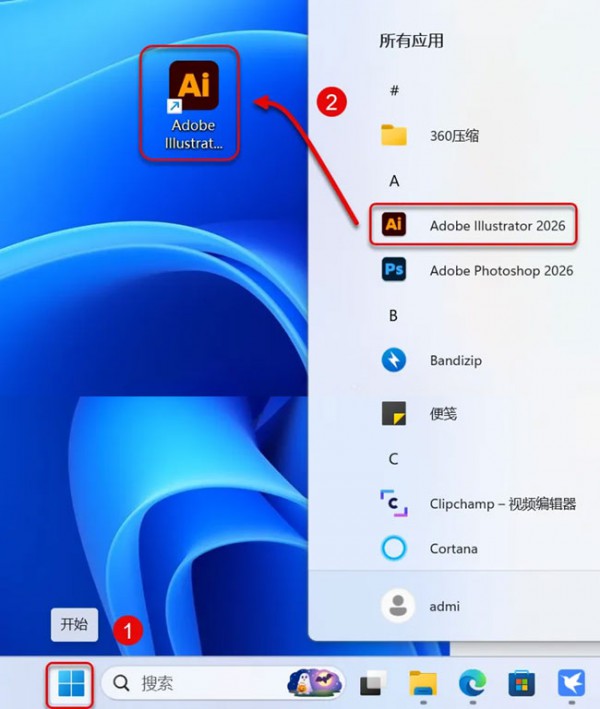The width and height of the screenshot is (600, 709).
Task: Open the Adobe Illustrator desktop shortcut
Action: [x=193, y=104]
